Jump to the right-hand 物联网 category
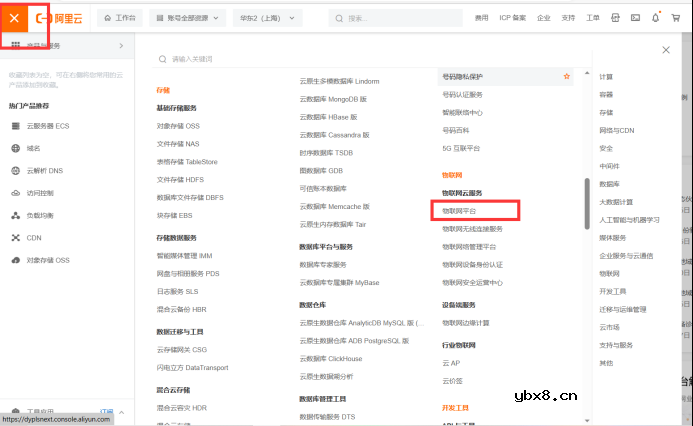Image resolution: width=693 pixels, height=426 pixels. (x=609, y=274)
